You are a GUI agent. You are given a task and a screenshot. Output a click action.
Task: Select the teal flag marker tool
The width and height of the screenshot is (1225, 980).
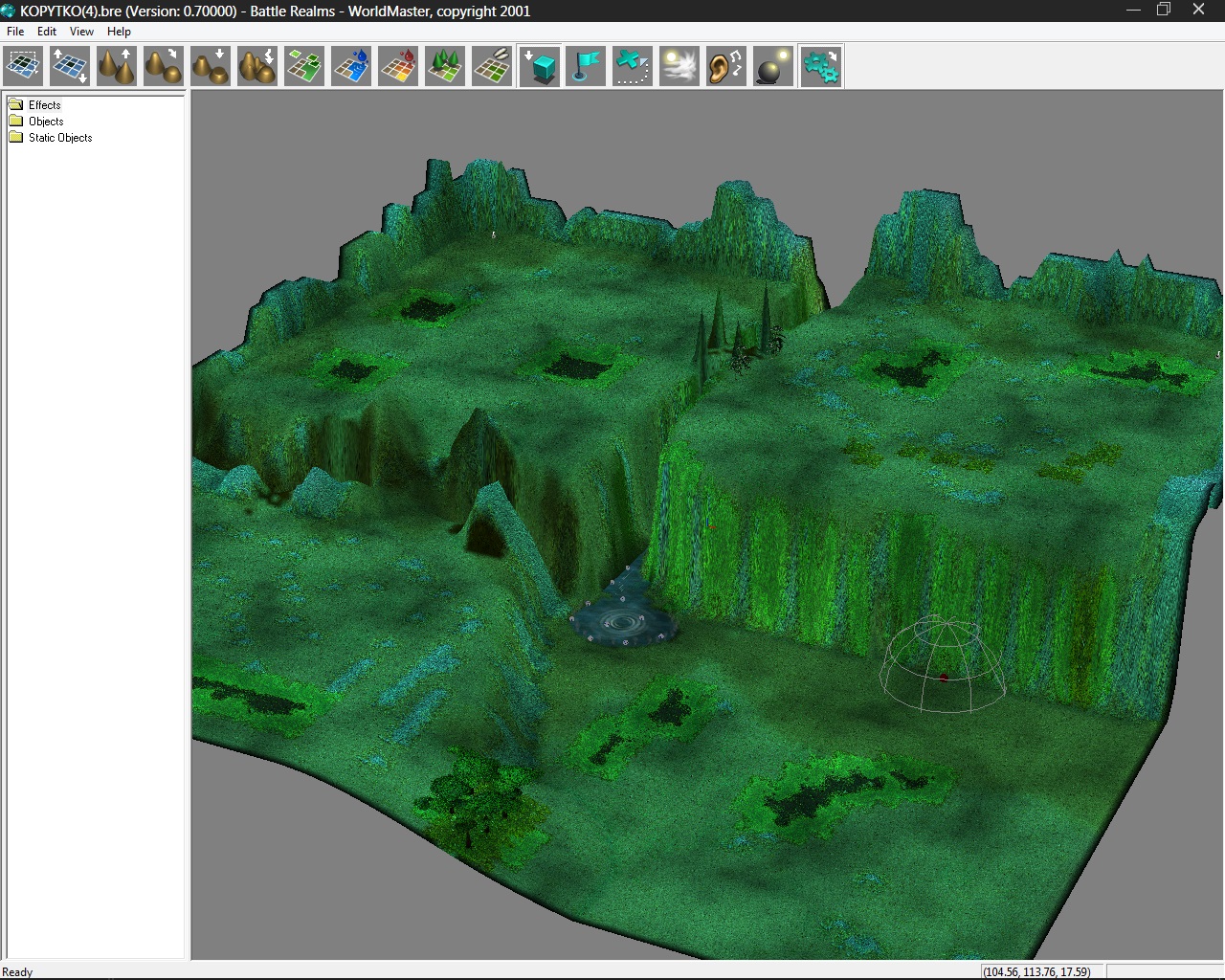click(586, 67)
